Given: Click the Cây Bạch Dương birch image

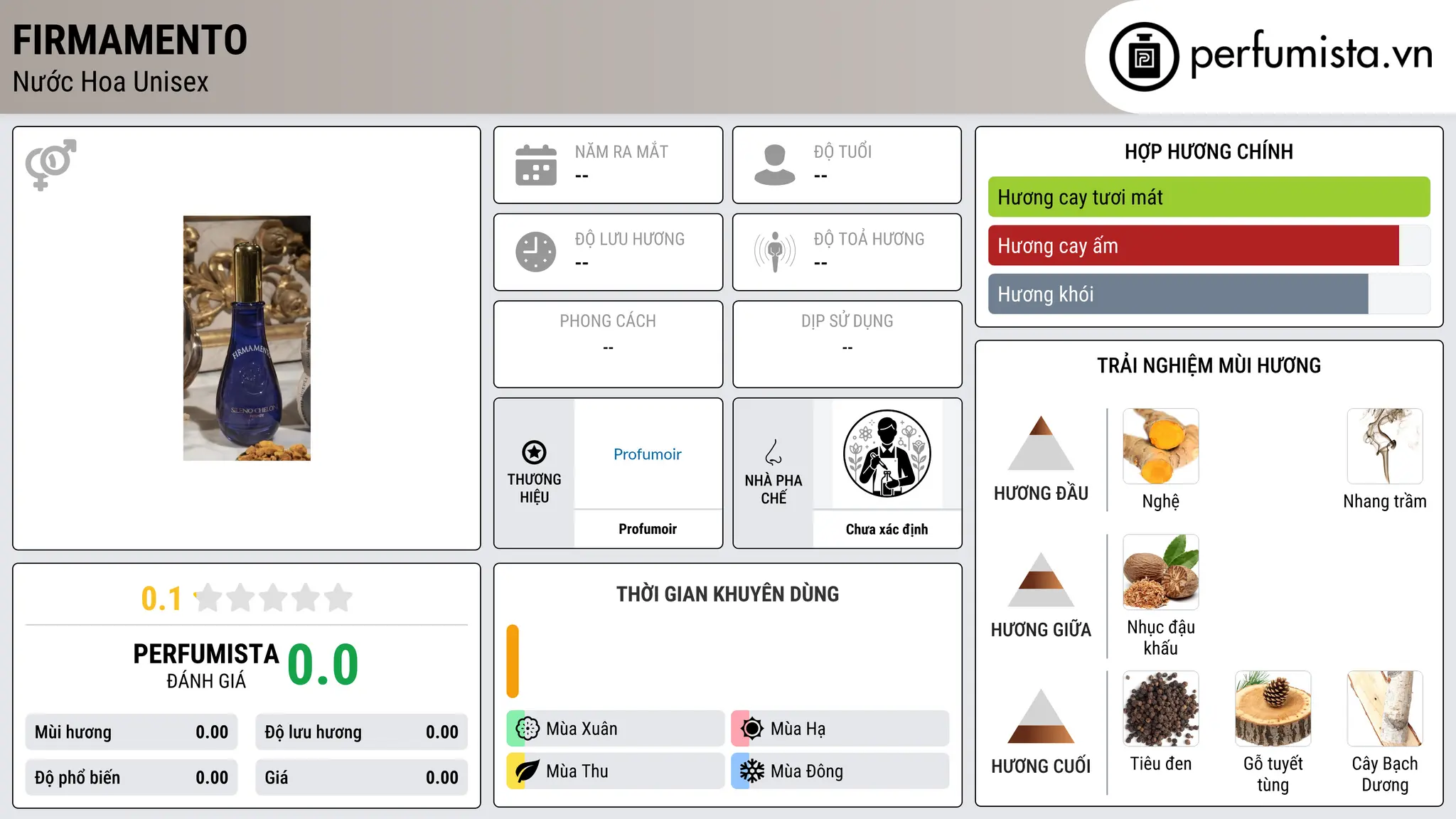Looking at the screenshot, I should (x=1384, y=708).
